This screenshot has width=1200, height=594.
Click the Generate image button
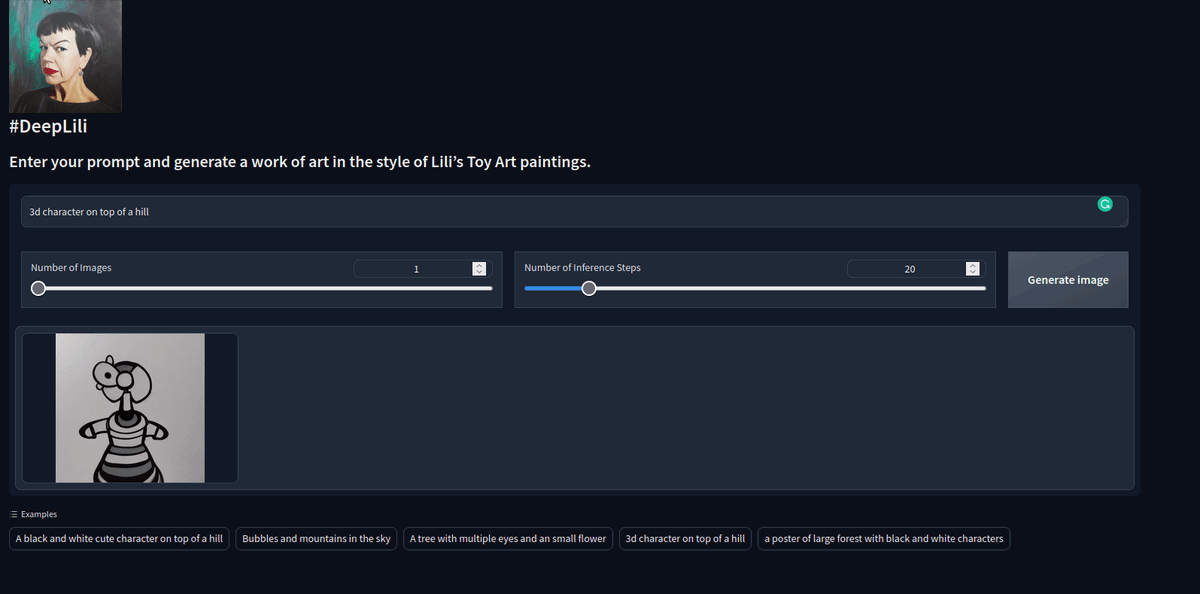[x=1068, y=280]
